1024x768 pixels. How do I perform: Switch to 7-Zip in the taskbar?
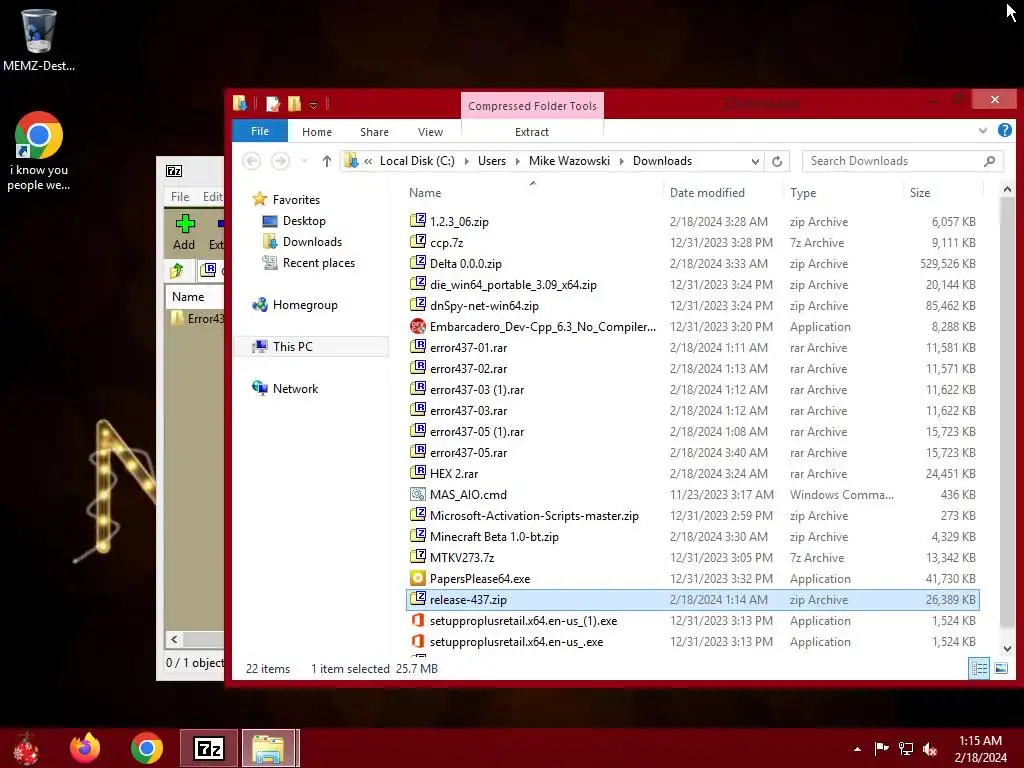coord(208,748)
